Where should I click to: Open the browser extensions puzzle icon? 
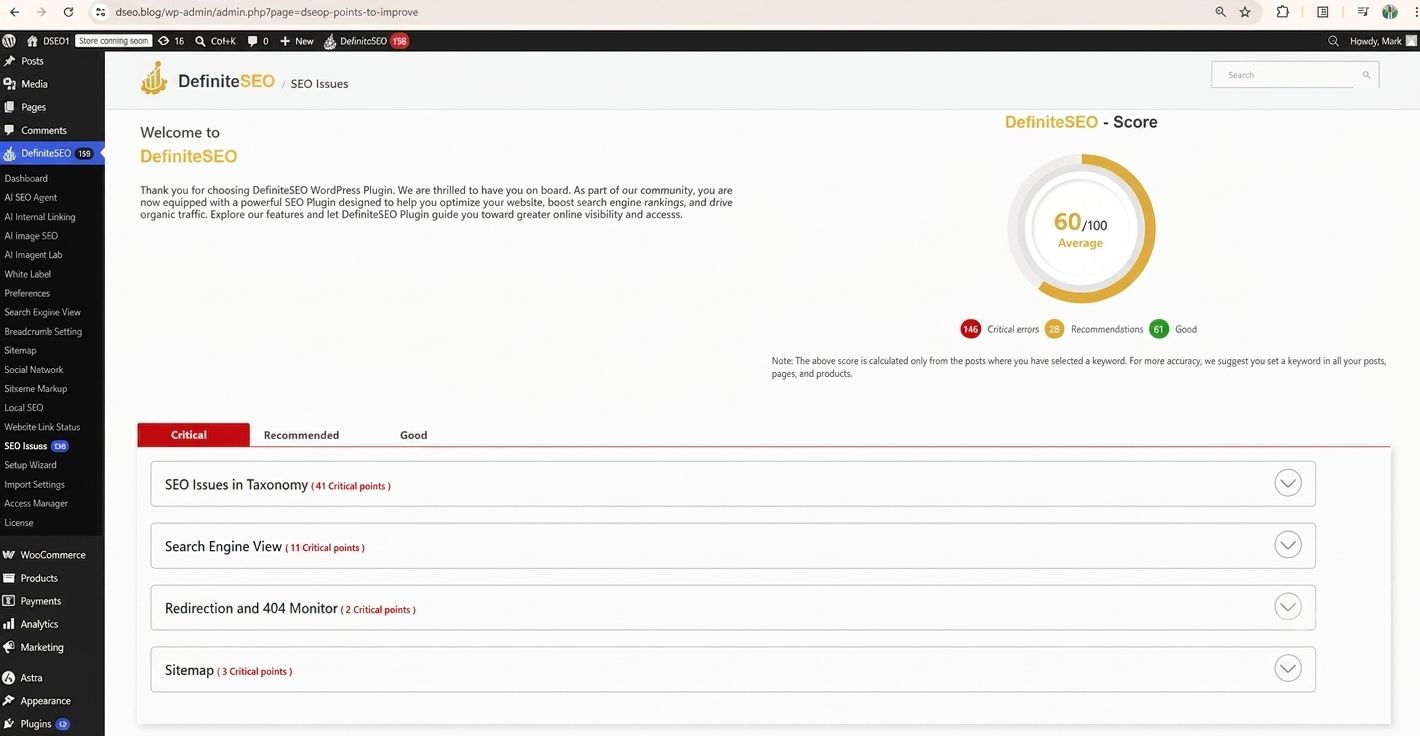[x=1283, y=12]
